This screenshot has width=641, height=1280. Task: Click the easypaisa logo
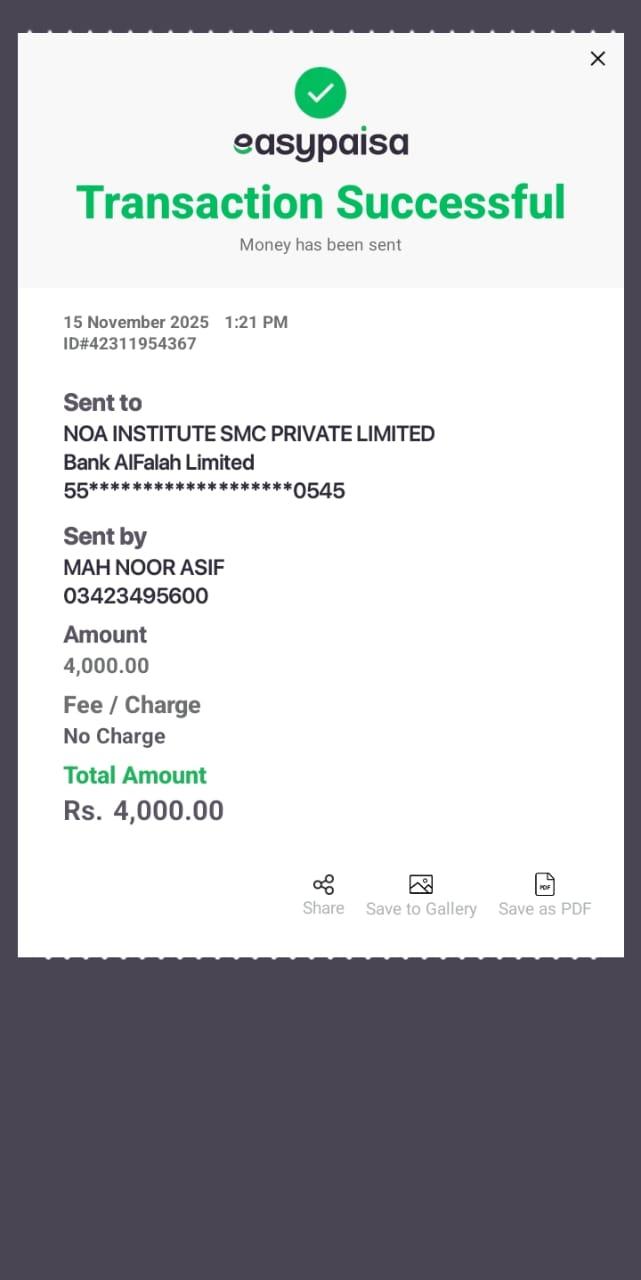coord(320,144)
